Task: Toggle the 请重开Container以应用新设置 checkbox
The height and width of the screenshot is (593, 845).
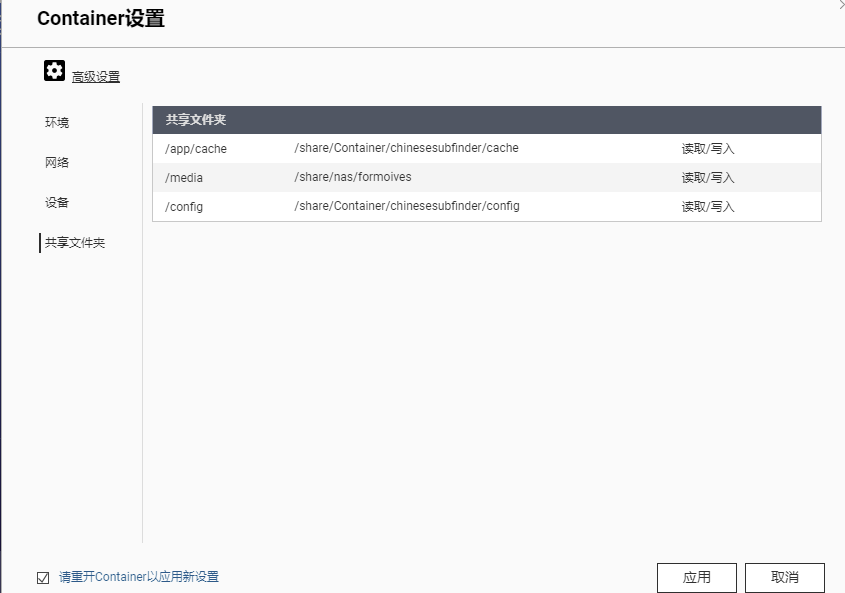Action: click(43, 577)
